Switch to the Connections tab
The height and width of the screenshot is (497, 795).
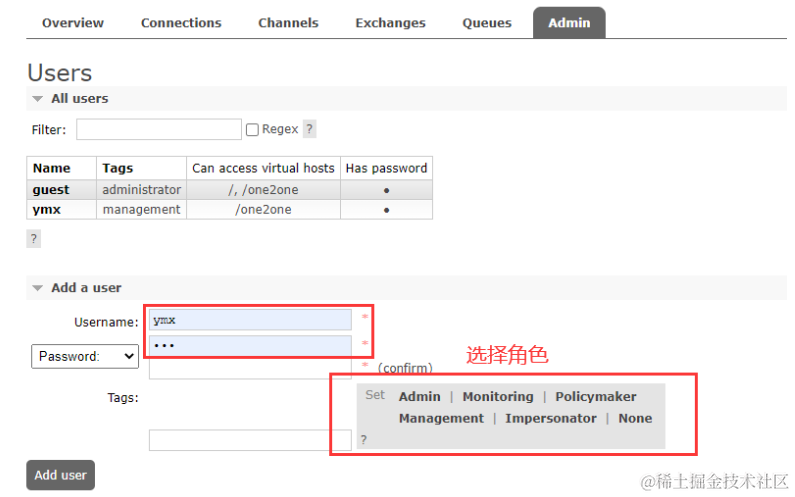(x=181, y=23)
